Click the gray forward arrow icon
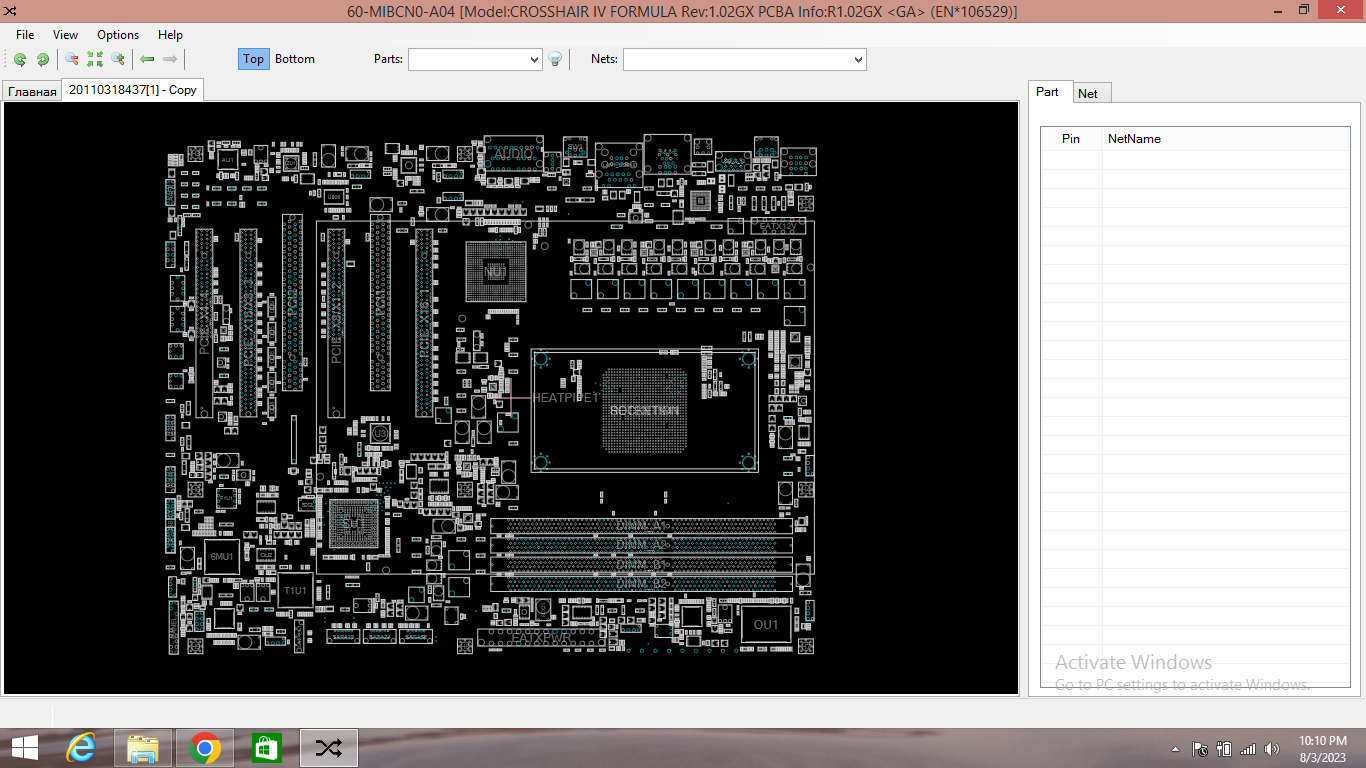Viewport: 1366px width, 768px height. [170, 59]
